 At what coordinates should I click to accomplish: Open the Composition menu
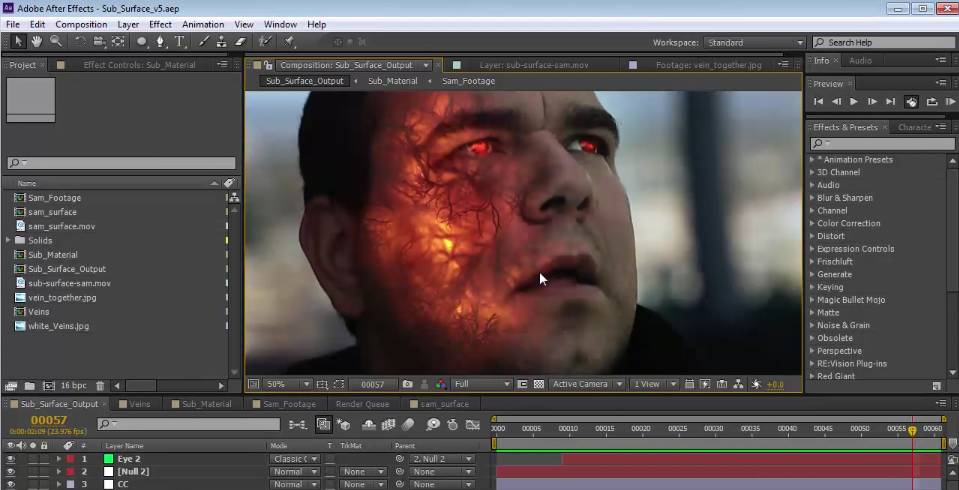(81, 24)
